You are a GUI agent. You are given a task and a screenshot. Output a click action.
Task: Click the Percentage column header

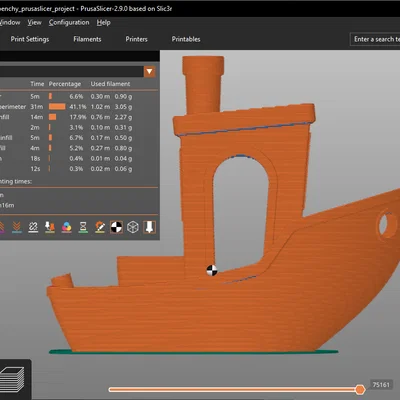65,84
